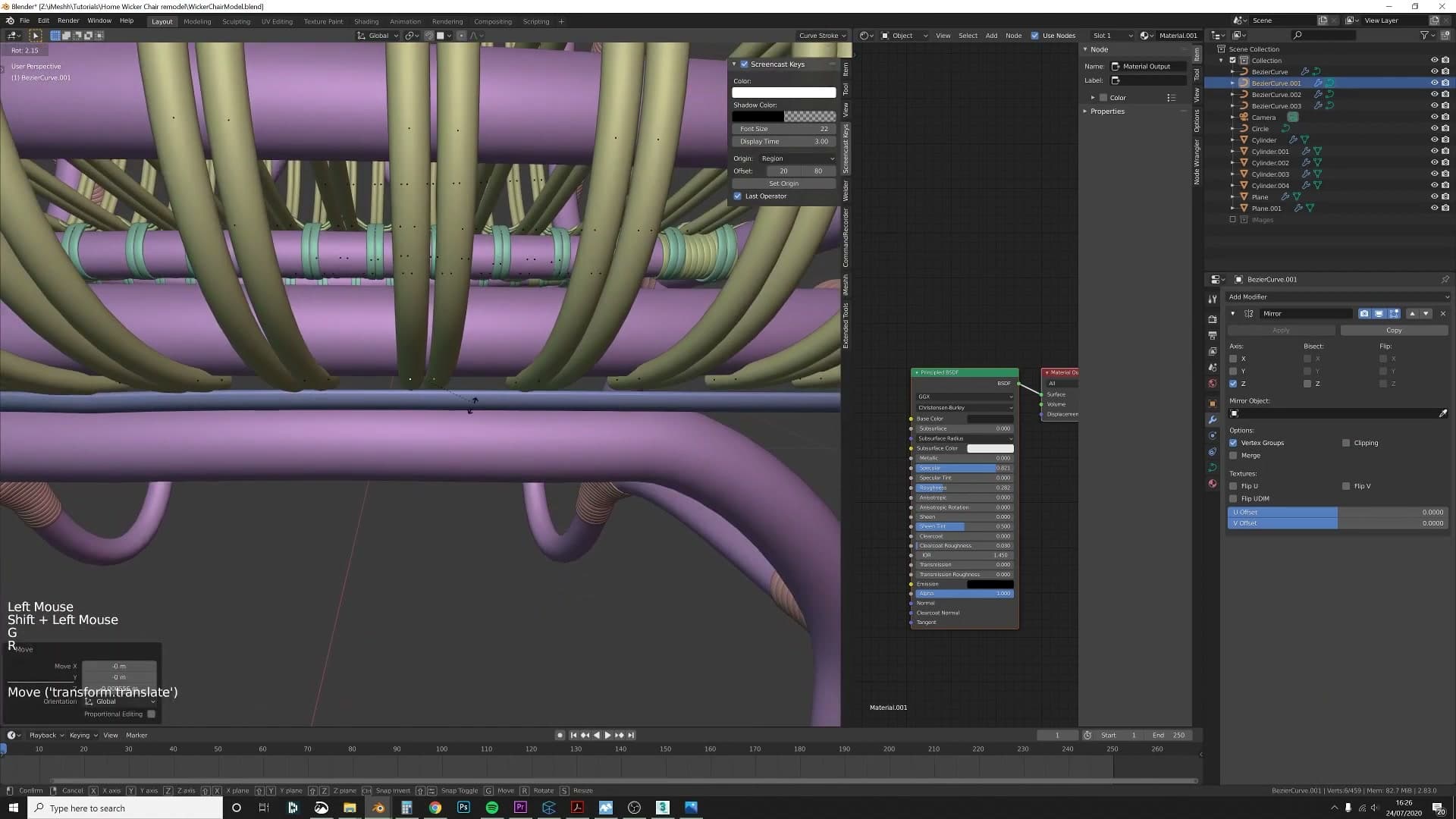This screenshot has height=819, width=1456.
Task: Open the Windows Start menu
Action: 13,808
